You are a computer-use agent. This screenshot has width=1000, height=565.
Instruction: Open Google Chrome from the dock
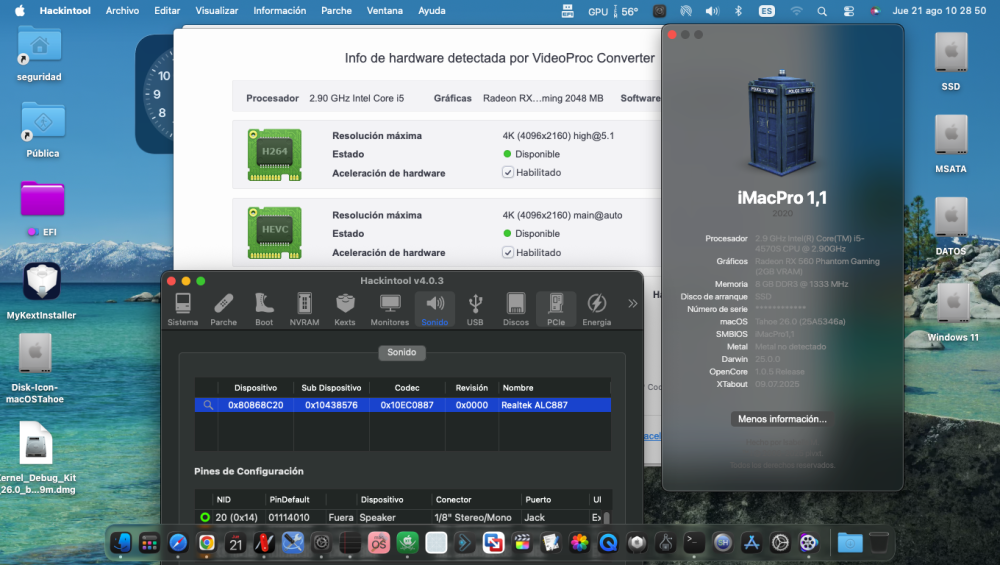pos(207,543)
